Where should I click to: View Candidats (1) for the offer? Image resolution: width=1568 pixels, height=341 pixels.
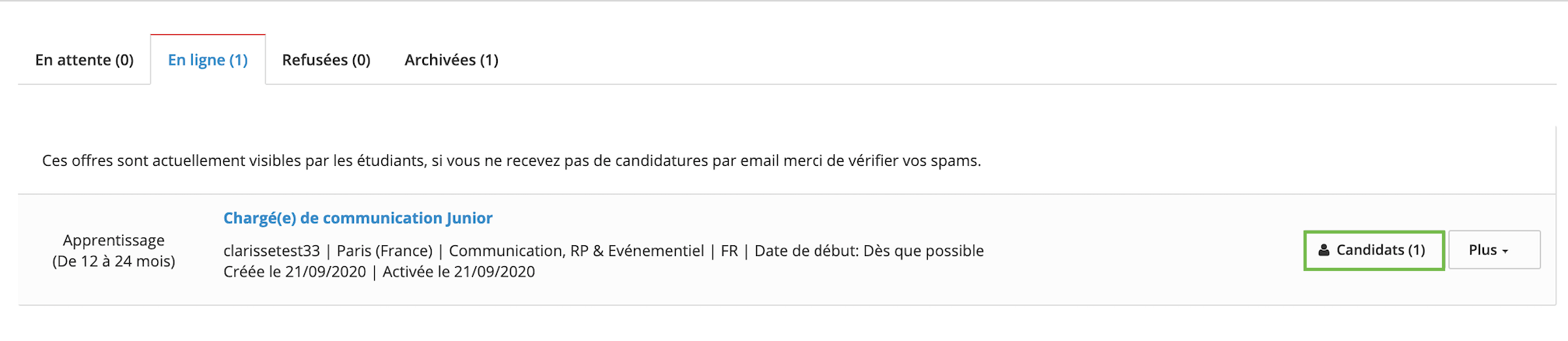1374,250
